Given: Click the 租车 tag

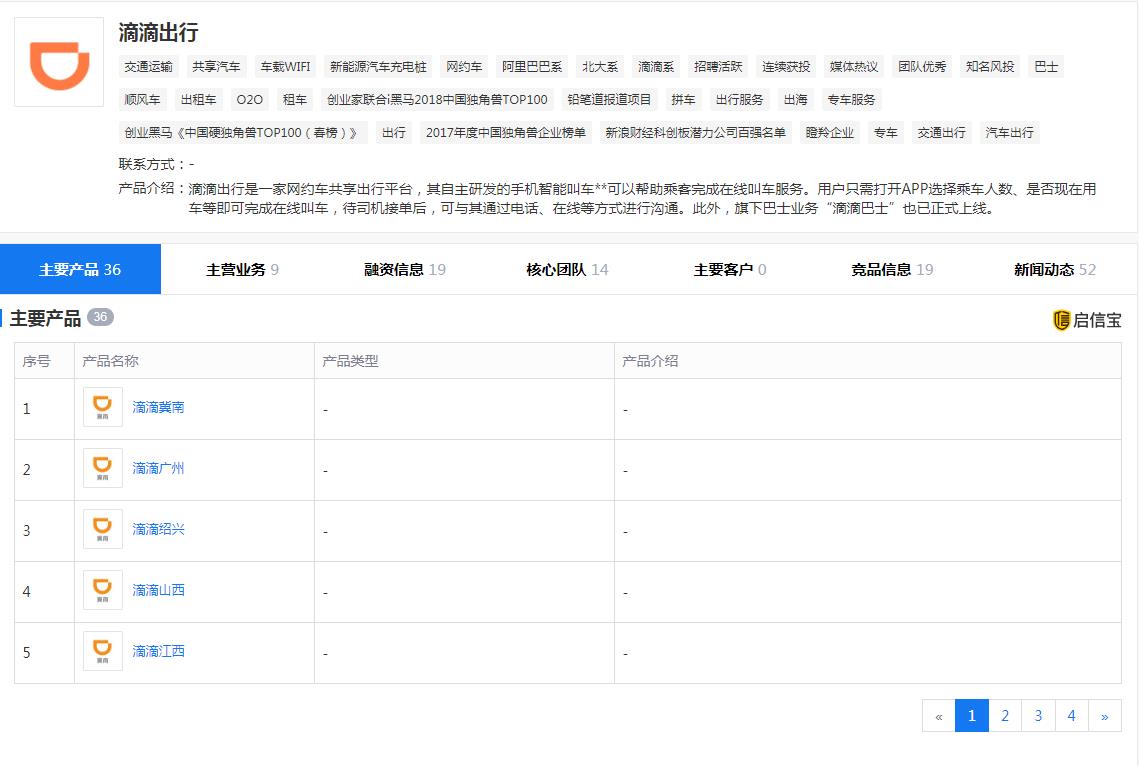Looking at the screenshot, I should (295, 99).
